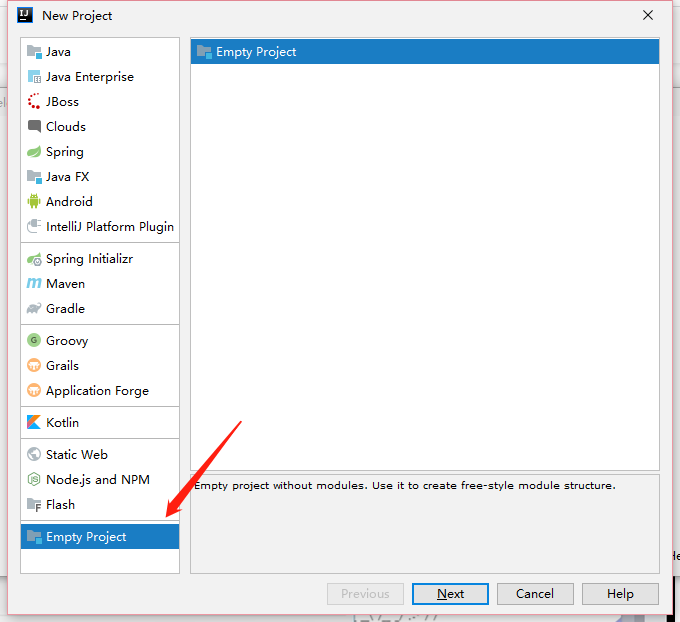
Task: Select the Maven m icon
Action: [34, 284]
